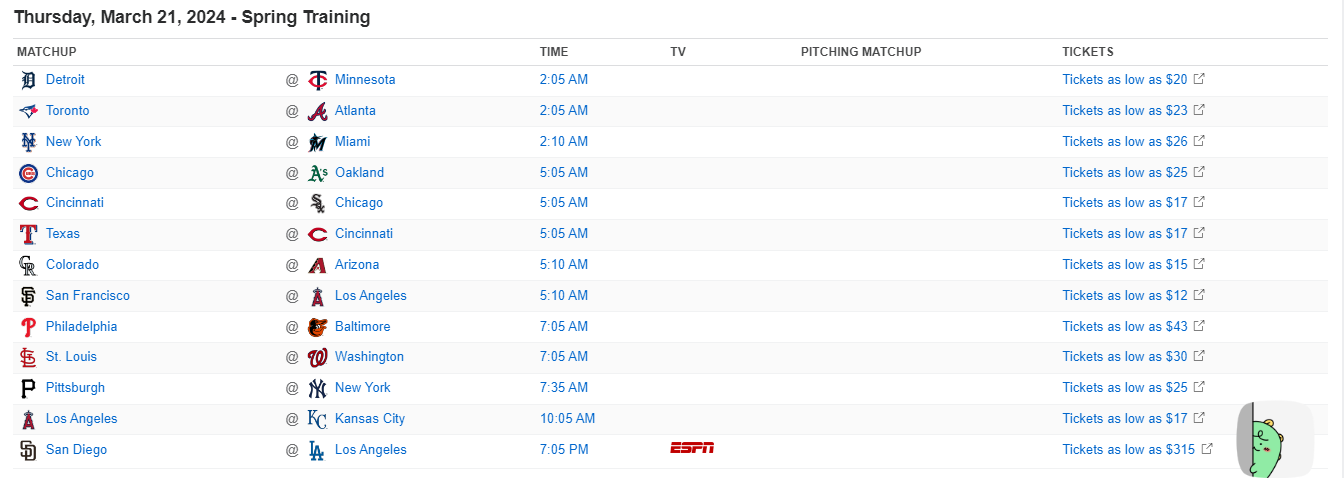
Task: Click the New York Mets logo
Action: 28,142
